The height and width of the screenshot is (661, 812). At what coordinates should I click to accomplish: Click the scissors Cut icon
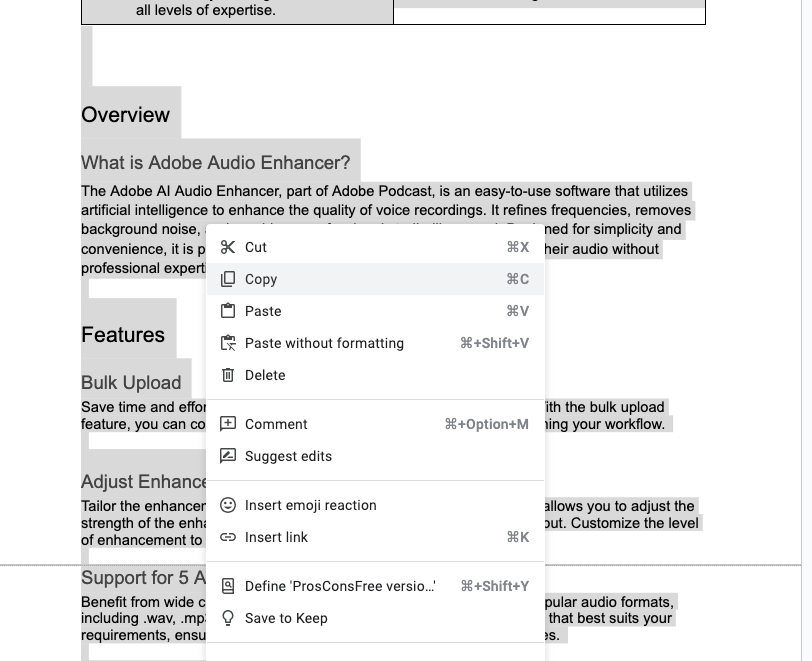(228, 247)
